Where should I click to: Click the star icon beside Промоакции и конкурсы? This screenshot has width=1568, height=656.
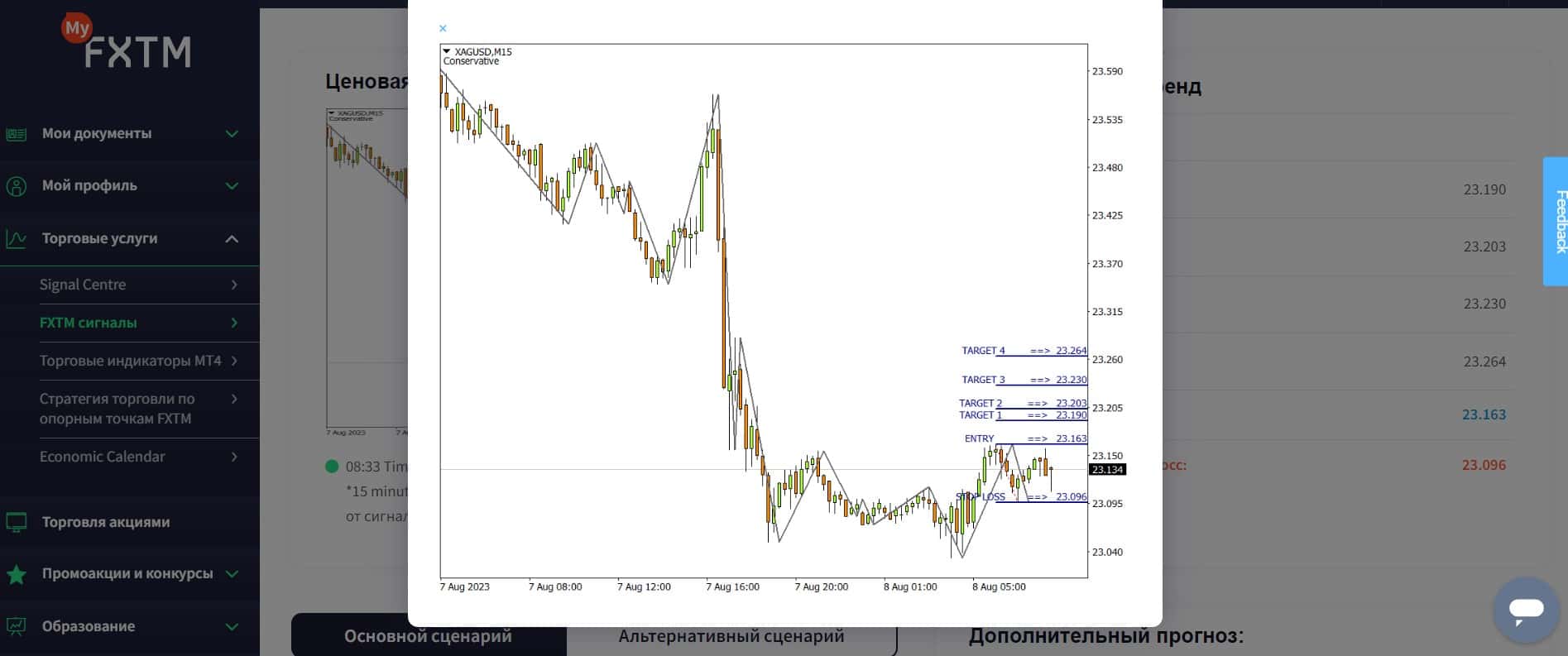(17, 573)
